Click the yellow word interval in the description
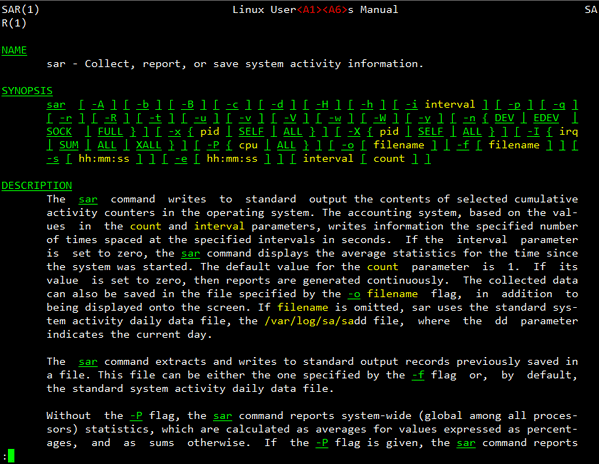This screenshot has width=599, height=464. coord(219,226)
